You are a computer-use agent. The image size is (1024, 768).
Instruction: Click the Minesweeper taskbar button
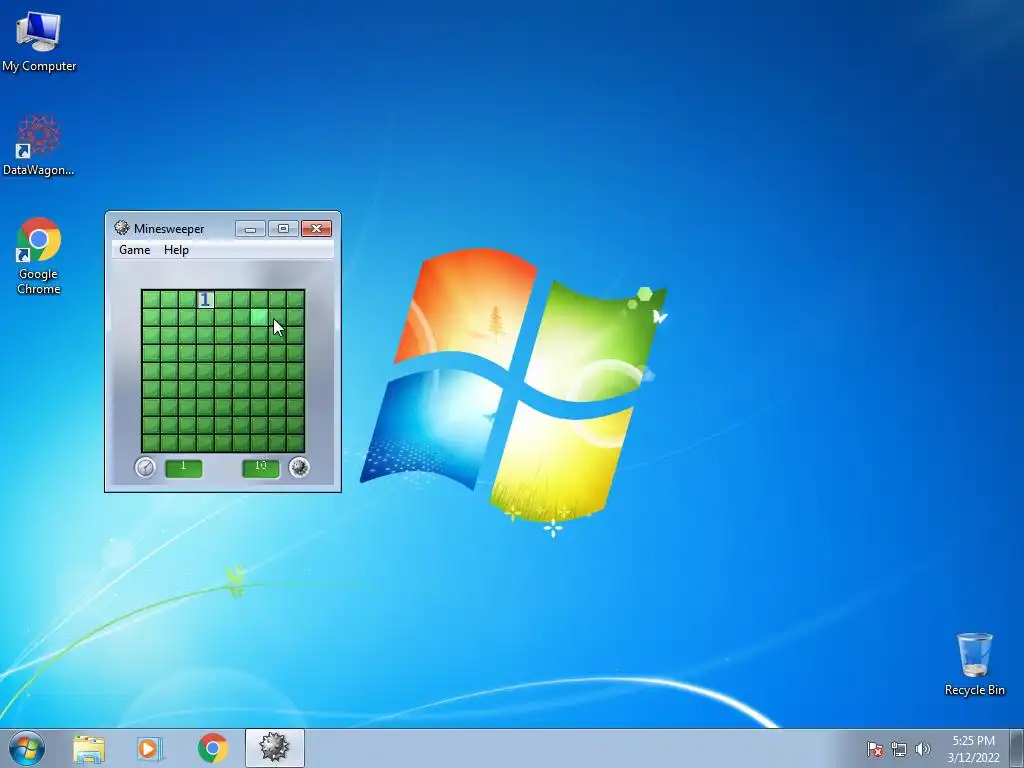tap(274, 748)
